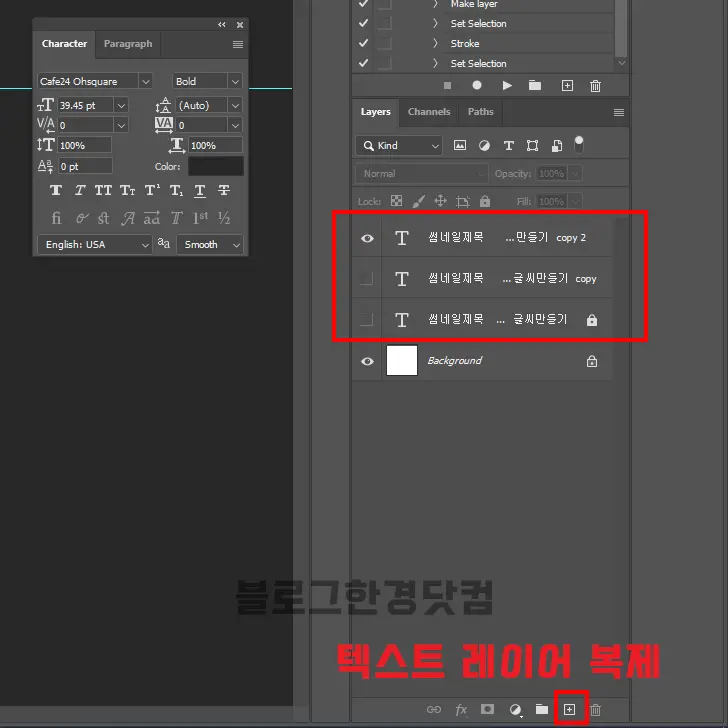The image size is (728, 728).
Task: Filter layers by pixel layers
Action: [x=460, y=145]
